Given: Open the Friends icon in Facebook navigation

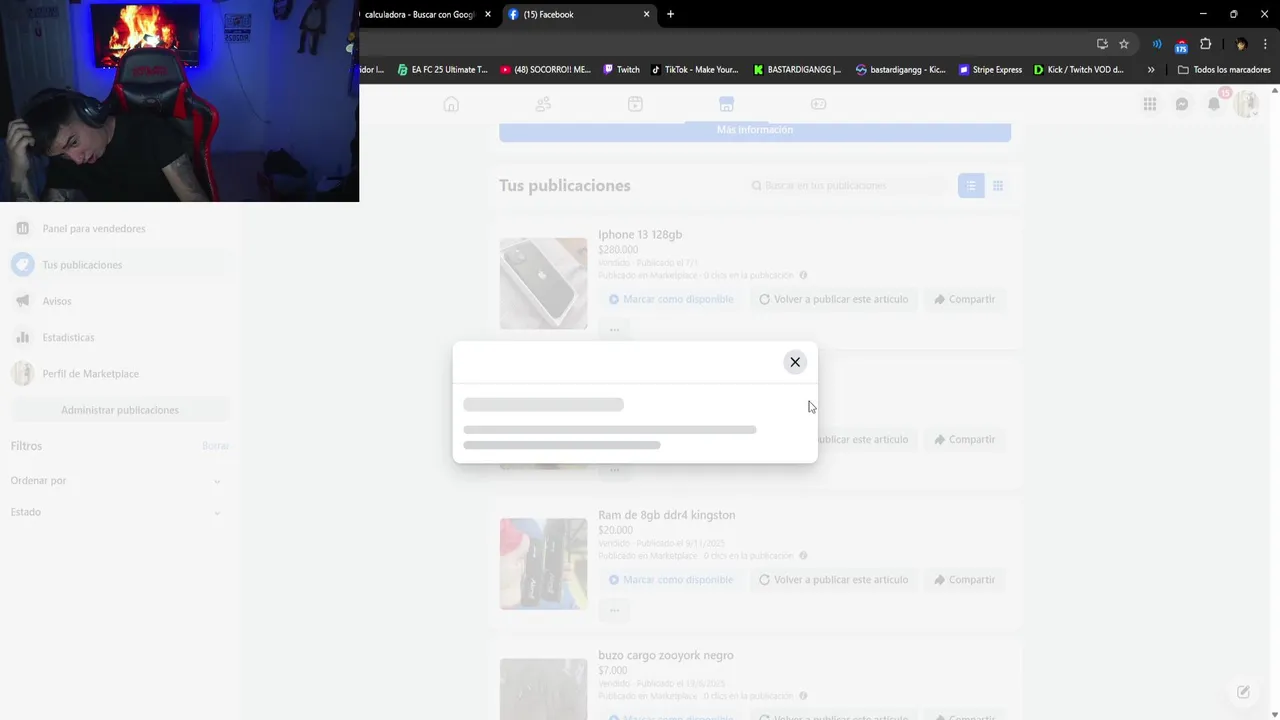Looking at the screenshot, I should [543, 104].
